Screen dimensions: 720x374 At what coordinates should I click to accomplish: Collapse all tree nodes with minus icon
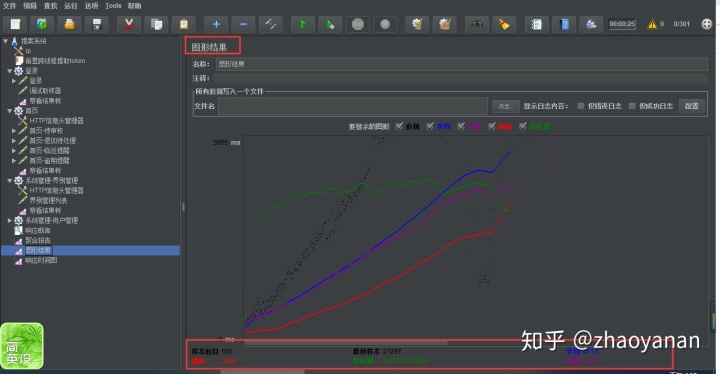tap(243, 24)
